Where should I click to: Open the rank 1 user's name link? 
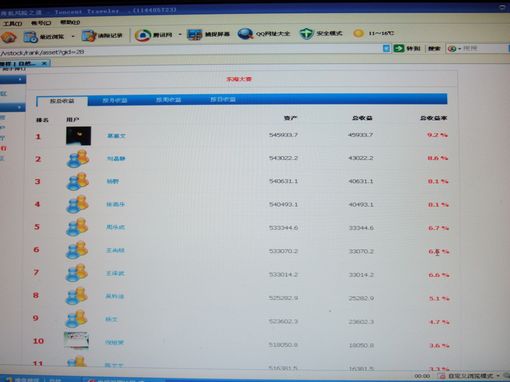point(116,136)
